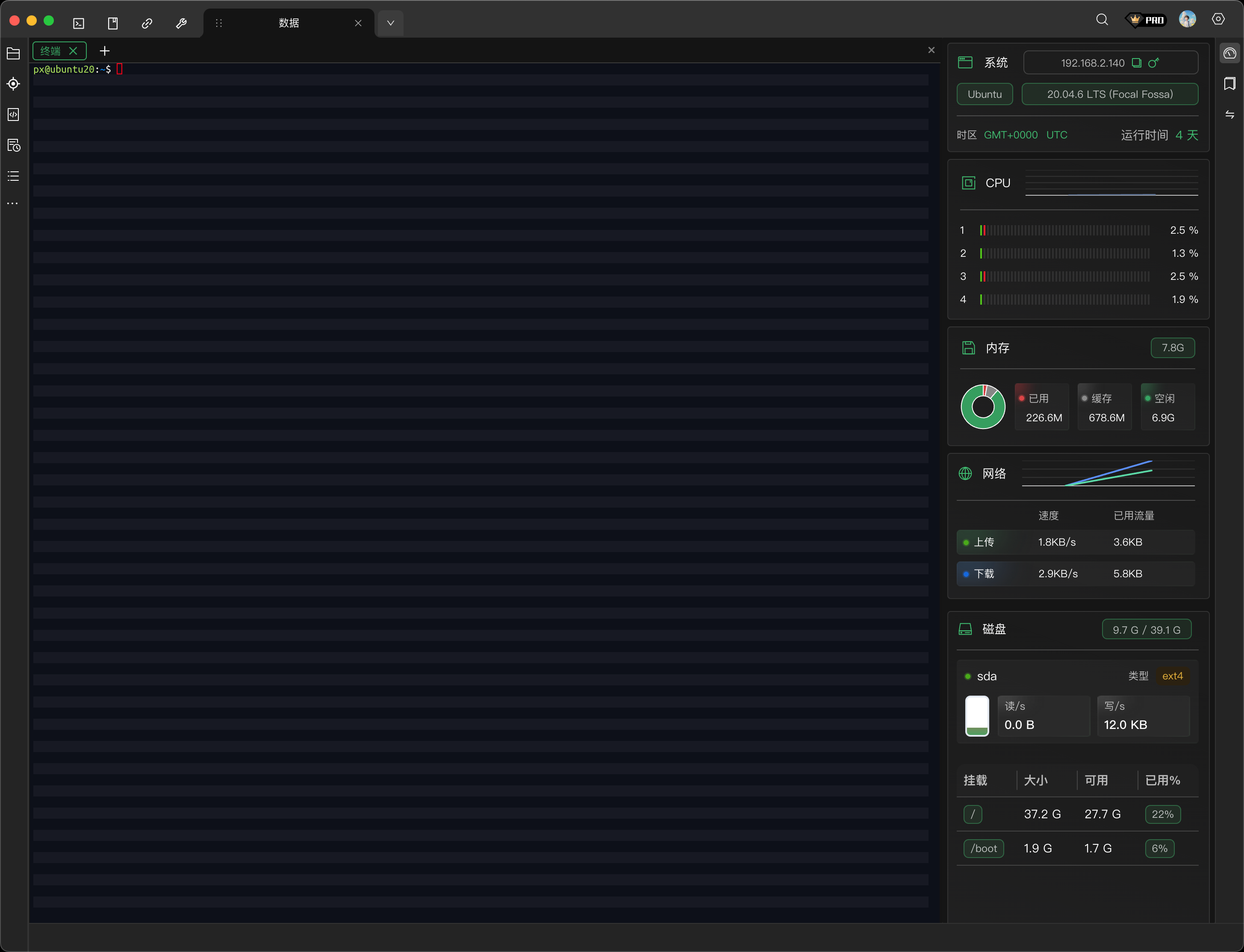Open the settings gear in top right
Screen dimensions: 1244x952
1218,19
